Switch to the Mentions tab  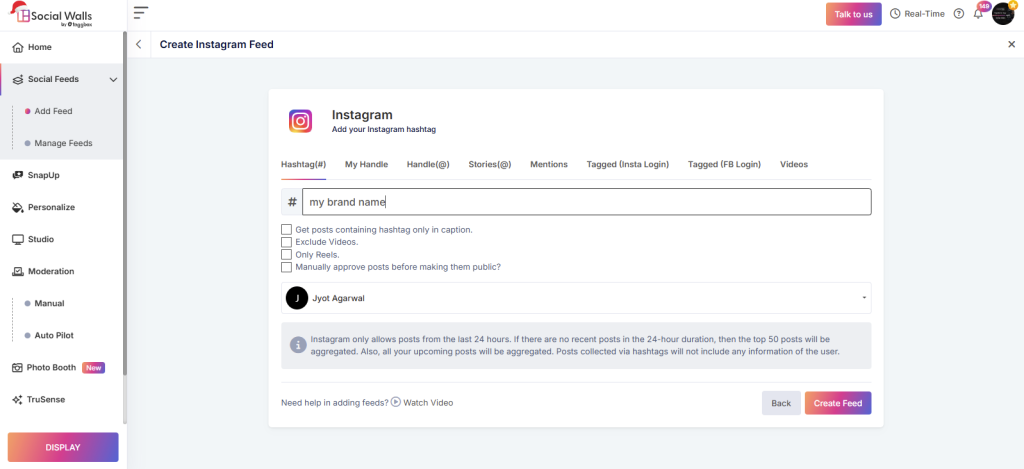tap(548, 164)
